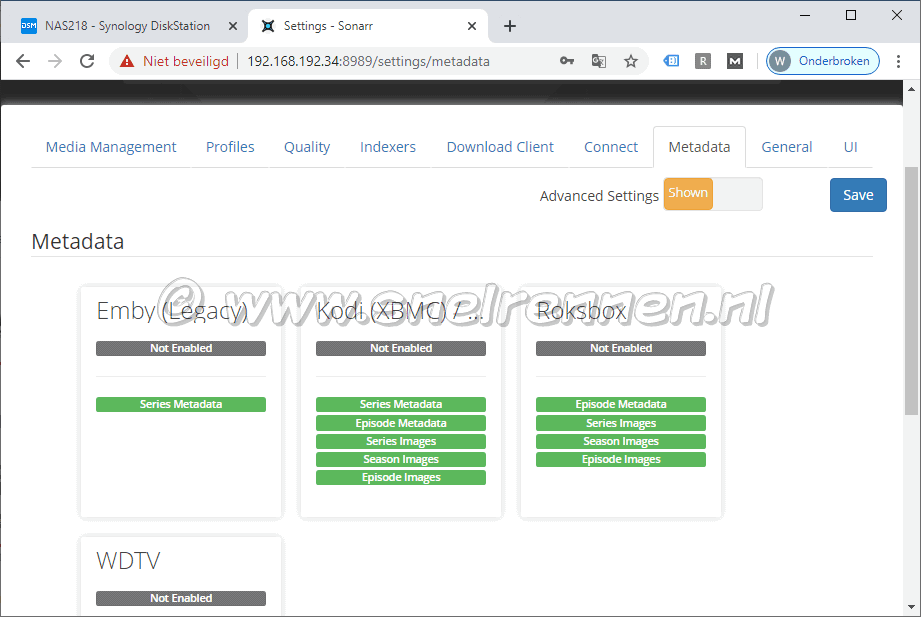Close the NAS218 Synology DiskStation tab
The image size is (921, 617).
(233, 26)
